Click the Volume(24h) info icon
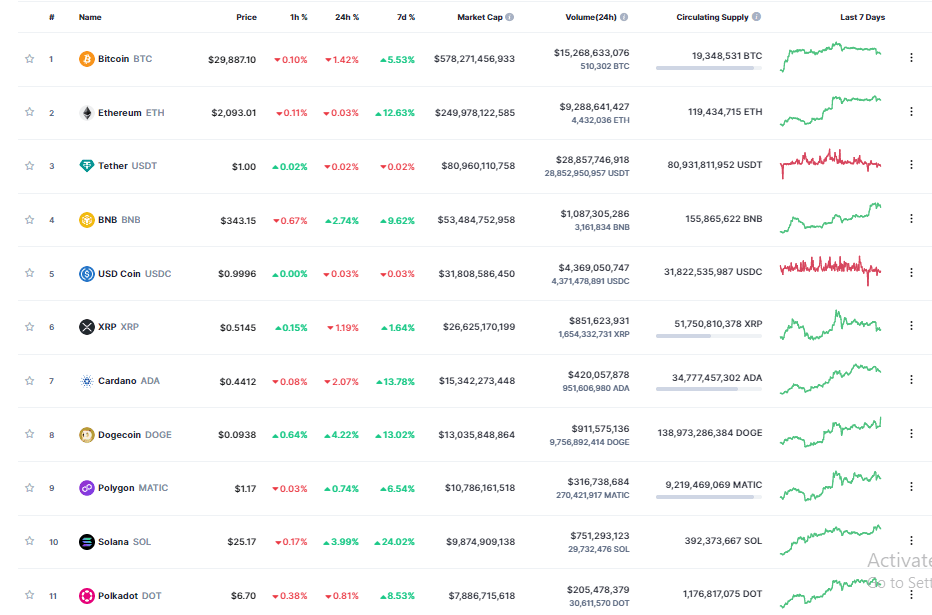This screenshot has width=932, height=615. 624,17
